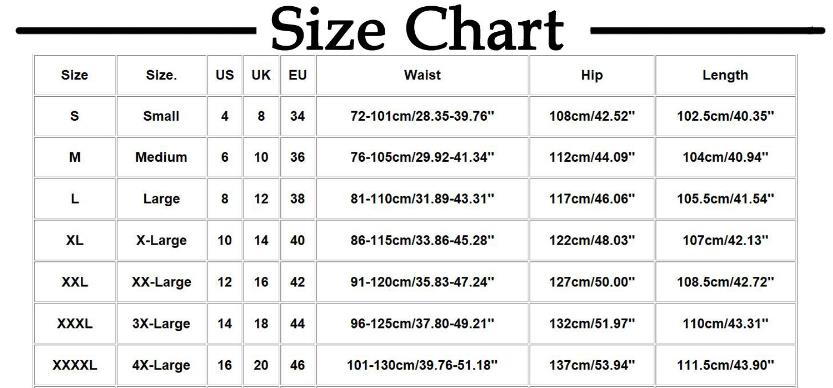Select hip value 127cm/50.00"
Screen dimensions: 833x388
pyautogui.click(x=592, y=282)
